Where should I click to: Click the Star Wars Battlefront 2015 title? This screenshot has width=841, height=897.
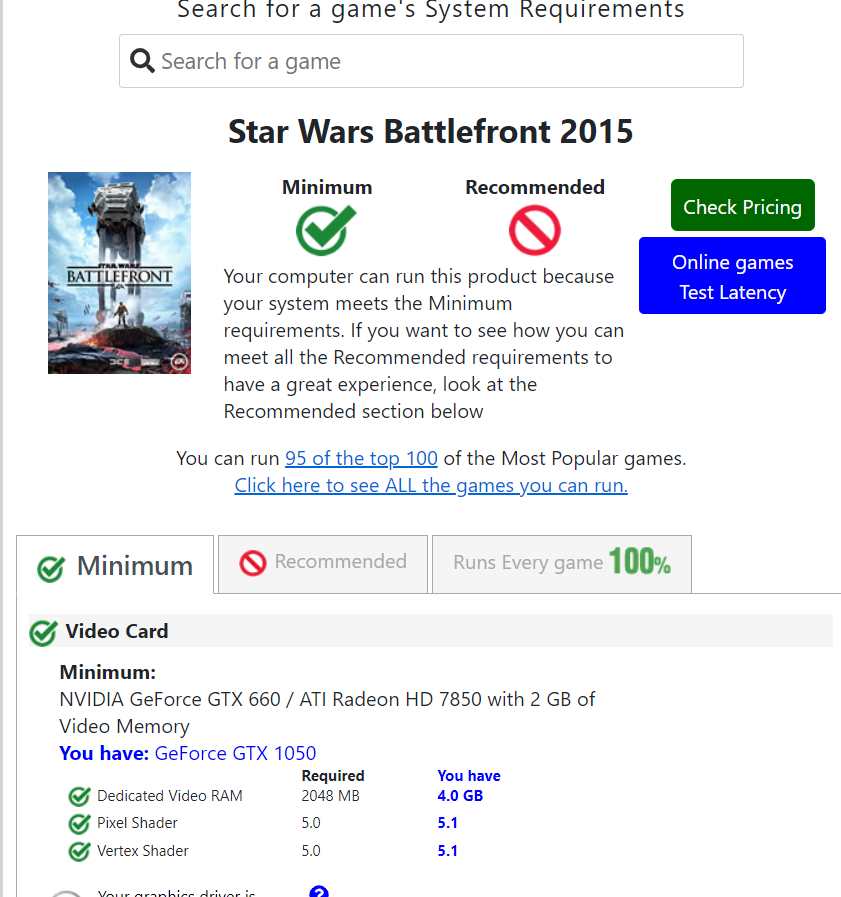click(431, 131)
